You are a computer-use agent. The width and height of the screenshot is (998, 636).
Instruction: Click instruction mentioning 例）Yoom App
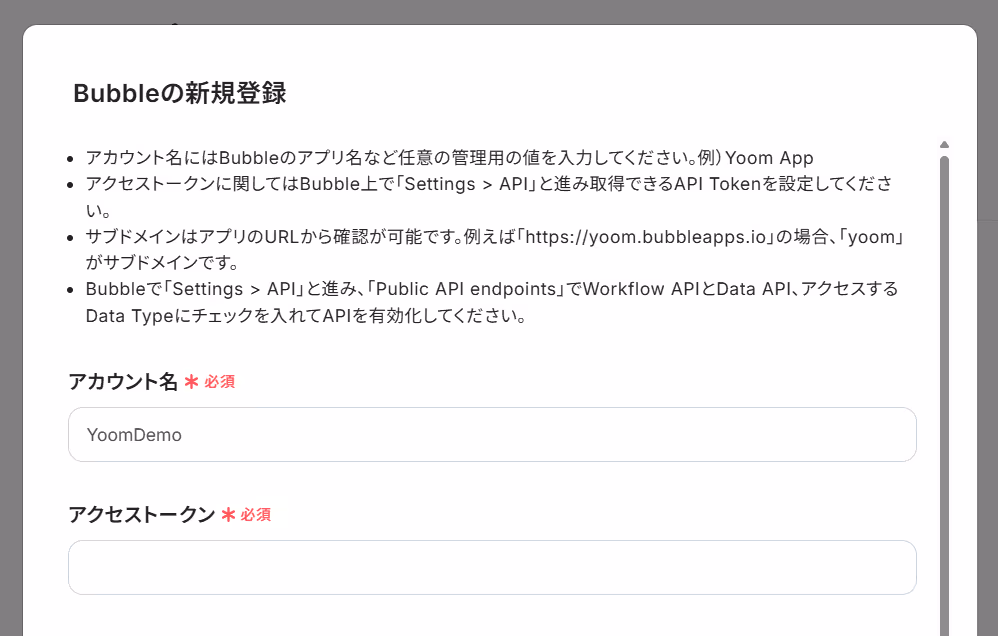coord(449,158)
